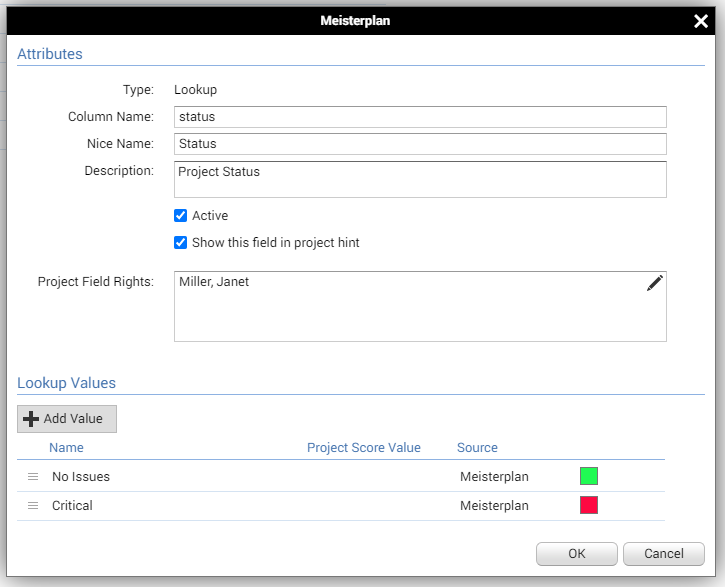725x587 pixels.
Task: Click the Attributes section heading
Action: pos(50,54)
